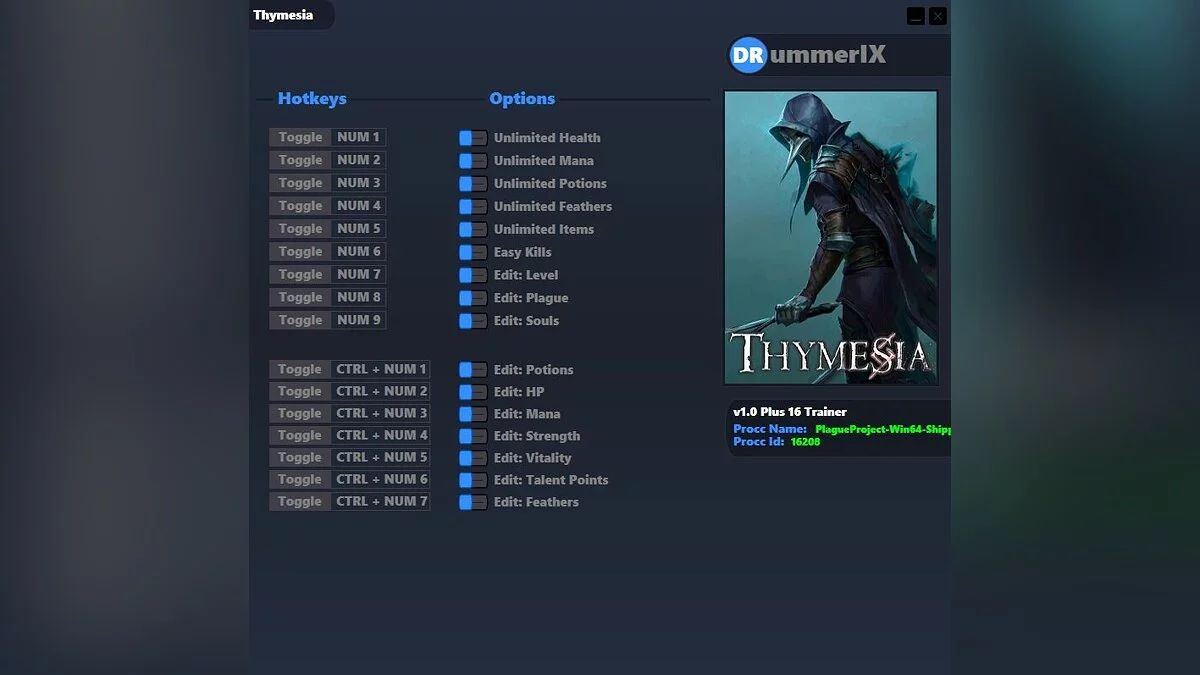Click the Thymesia game artwork image

831,237
